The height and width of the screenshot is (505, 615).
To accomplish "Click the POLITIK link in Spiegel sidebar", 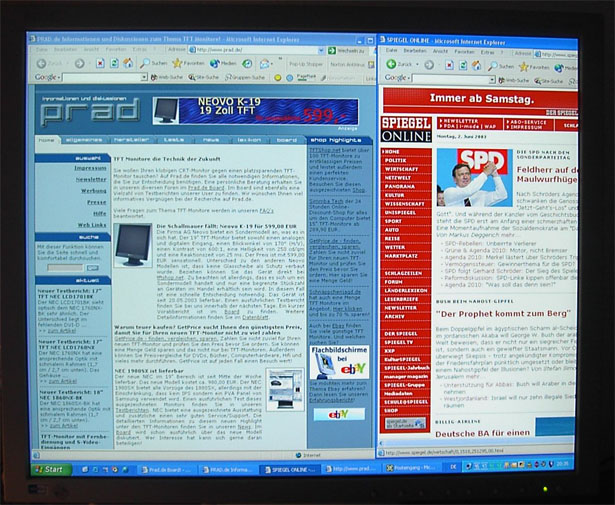I will click(x=397, y=160).
